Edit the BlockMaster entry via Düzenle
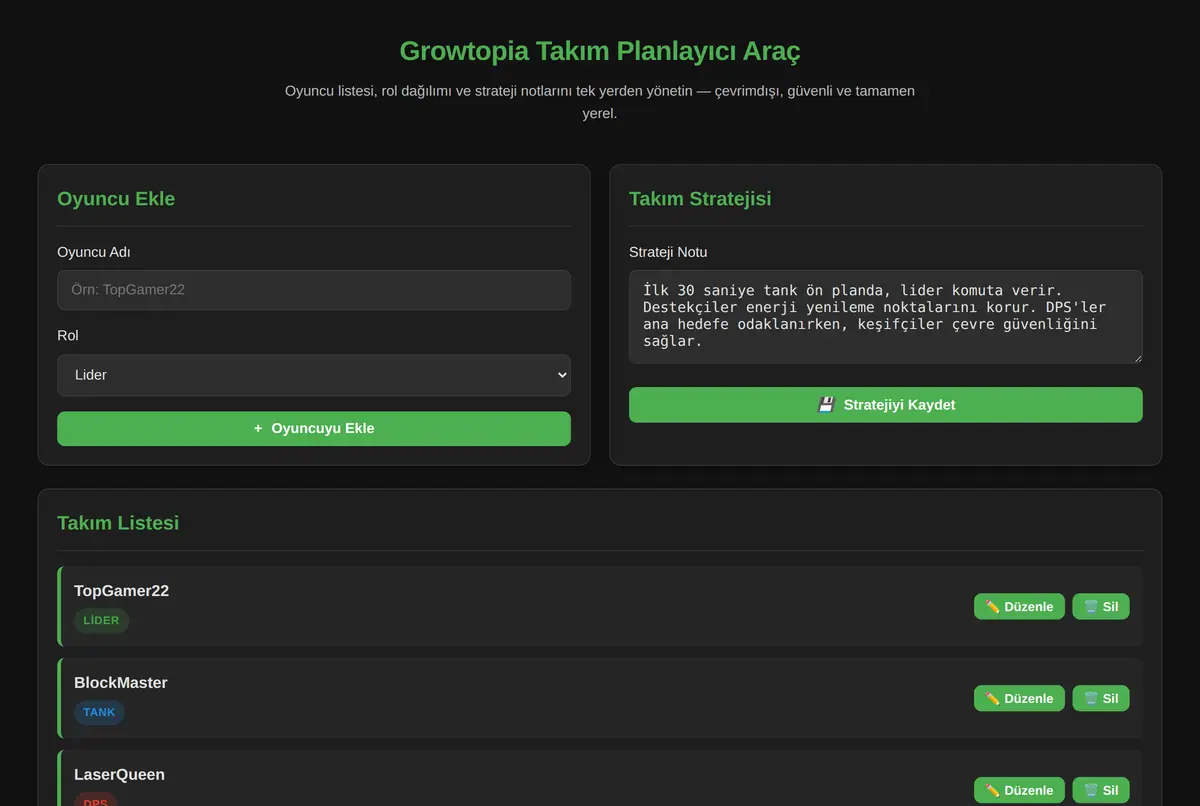1200x806 pixels. 1019,699
